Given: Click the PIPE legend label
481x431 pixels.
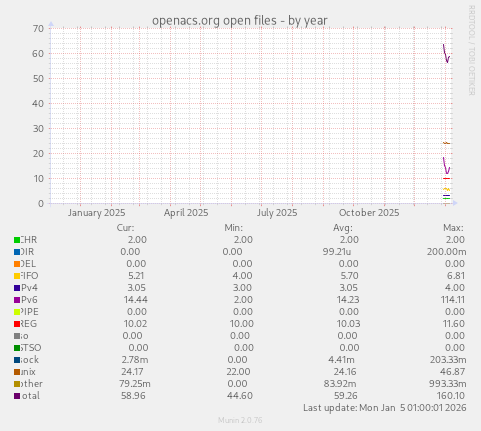Looking at the screenshot, I should click(x=29, y=312).
